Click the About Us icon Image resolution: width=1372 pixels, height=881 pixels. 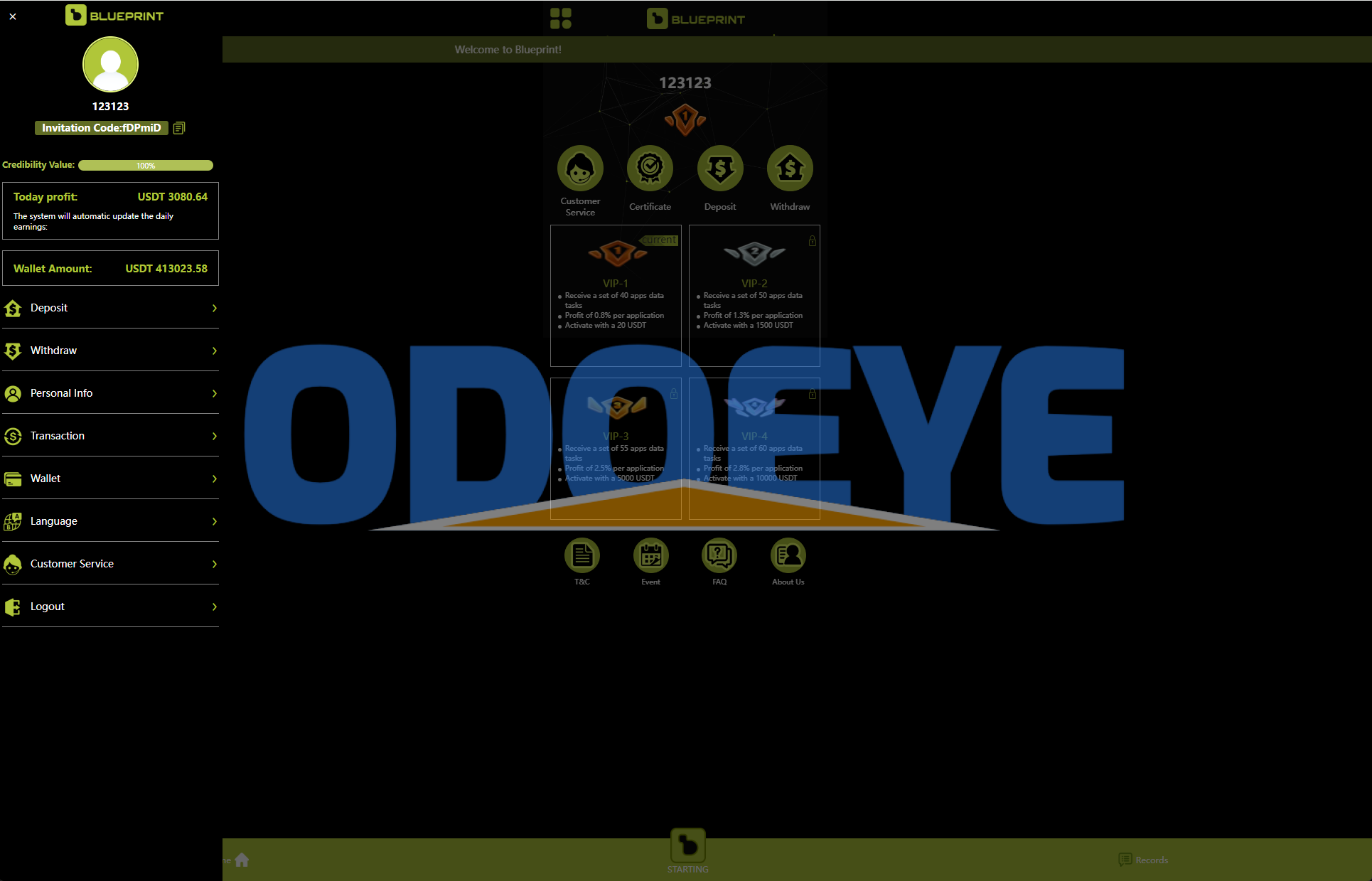pos(788,555)
